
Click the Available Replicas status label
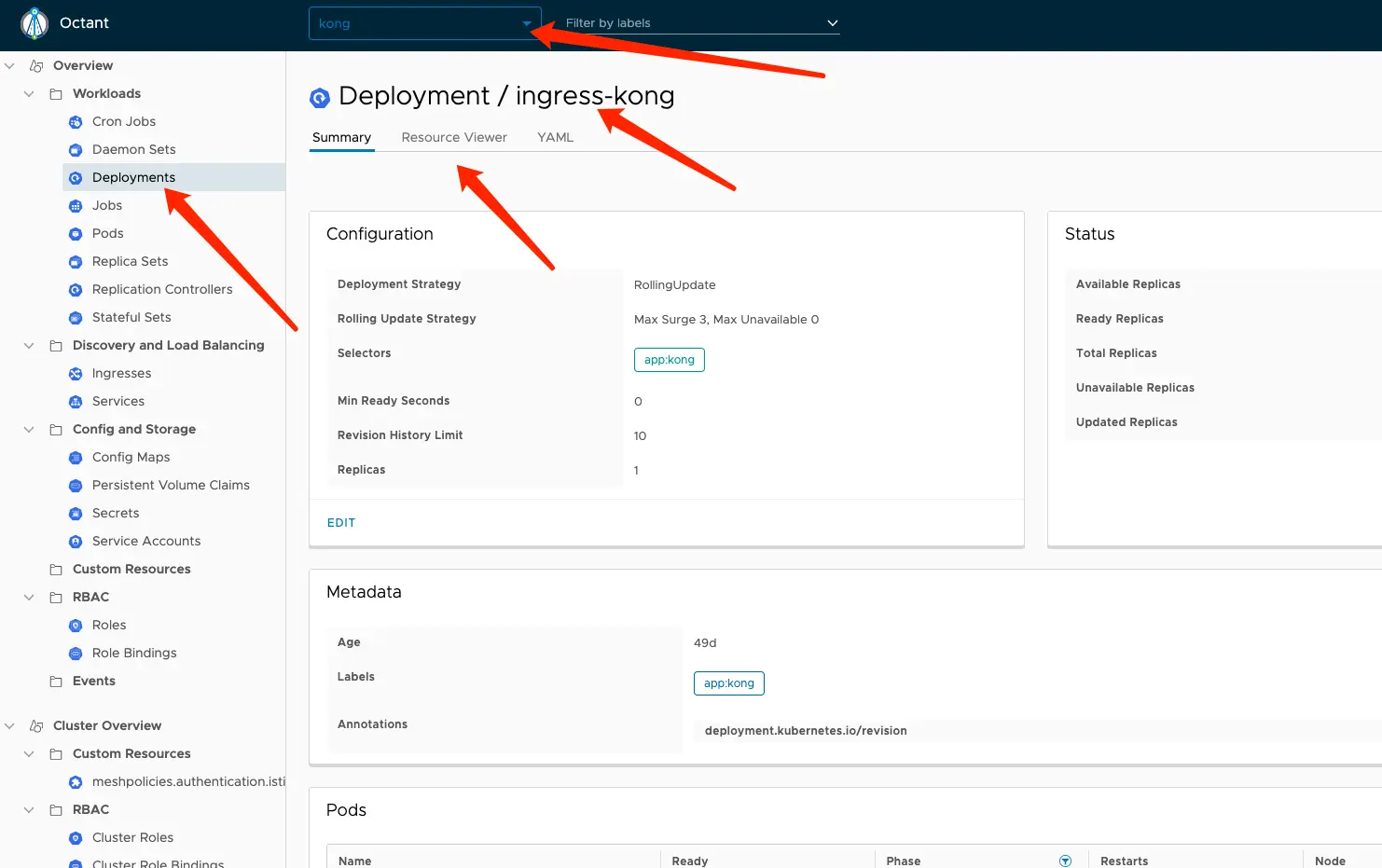click(x=1128, y=284)
